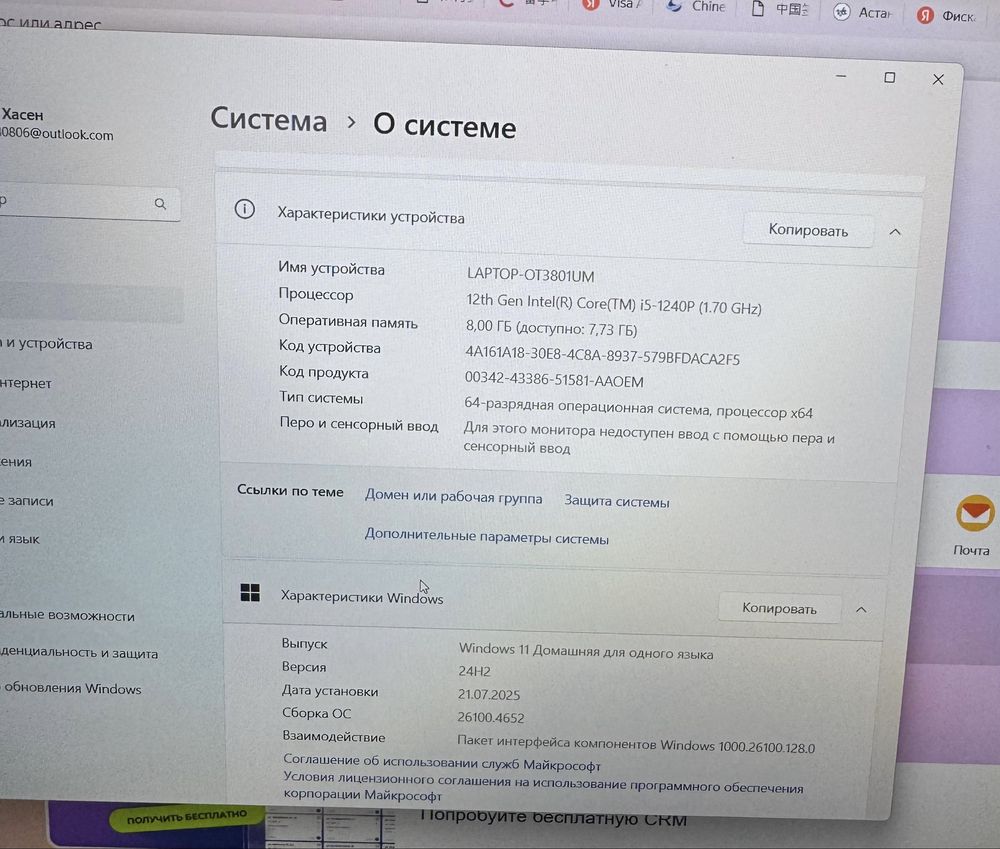Click the Windows logo beside Характеристики Windows
Screen dimensions: 1000x849
click(250, 593)
